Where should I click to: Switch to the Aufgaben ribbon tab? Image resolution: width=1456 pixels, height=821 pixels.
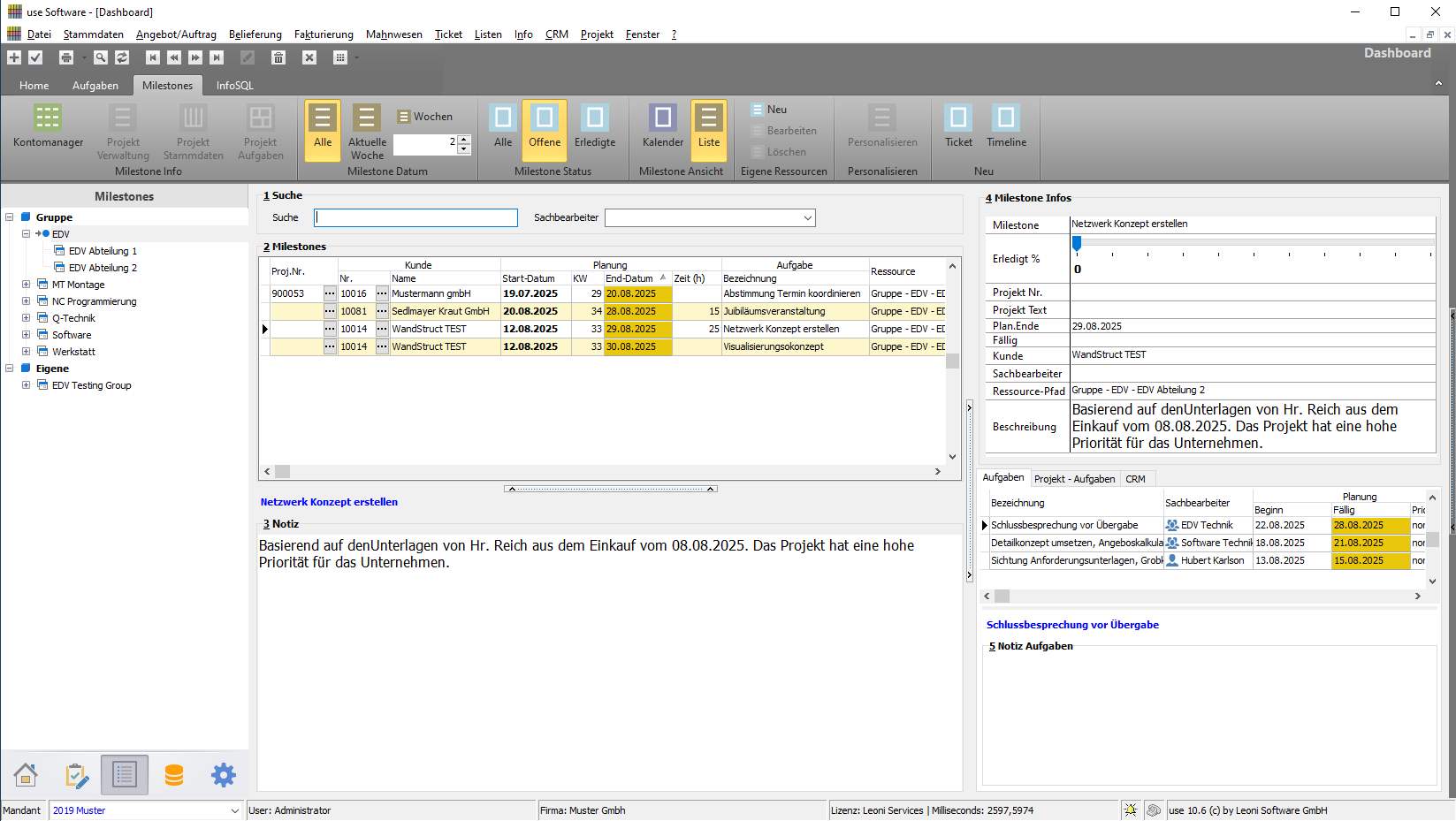(95, 86)
